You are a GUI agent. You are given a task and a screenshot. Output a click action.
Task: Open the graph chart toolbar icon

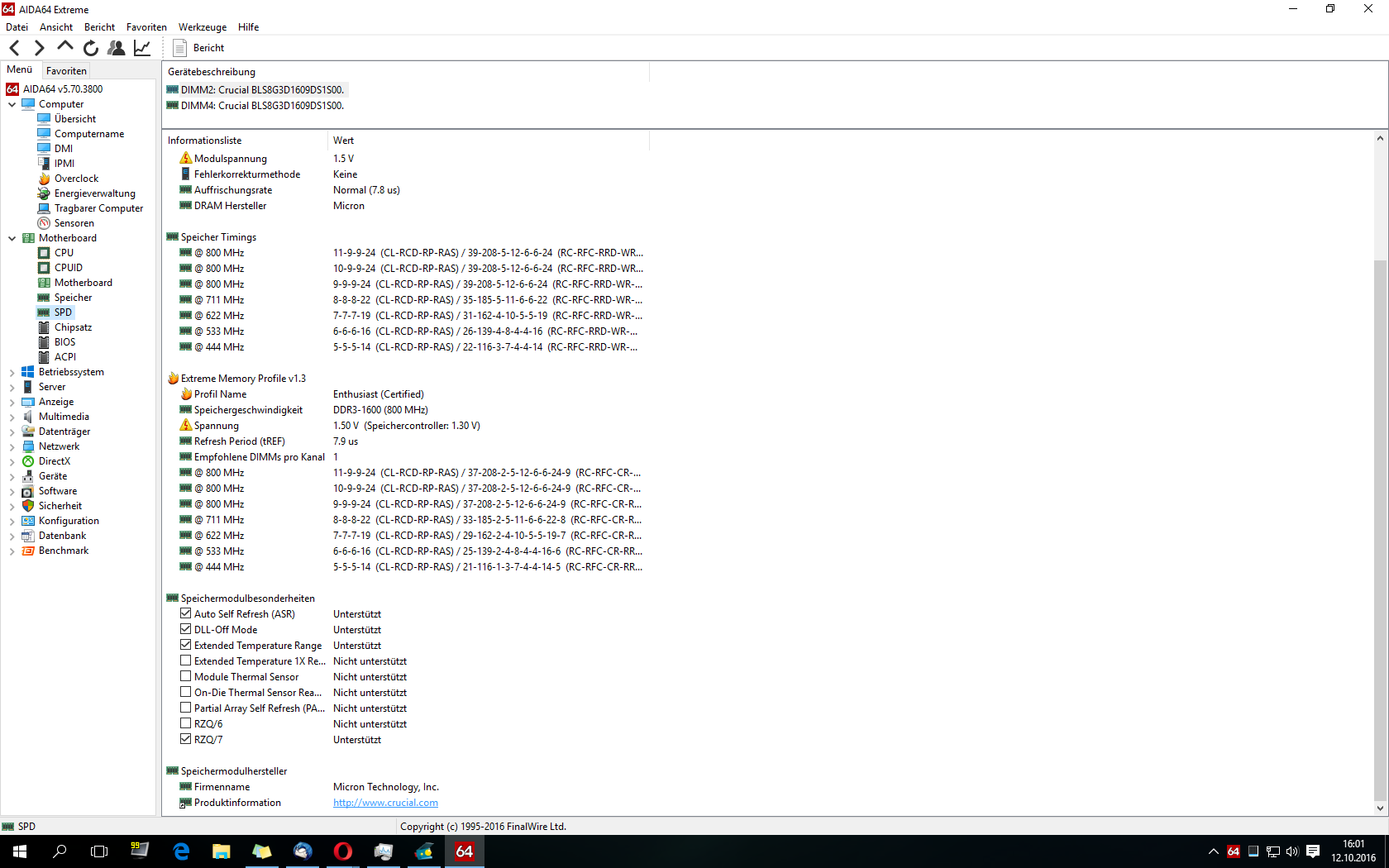(142, 48)
